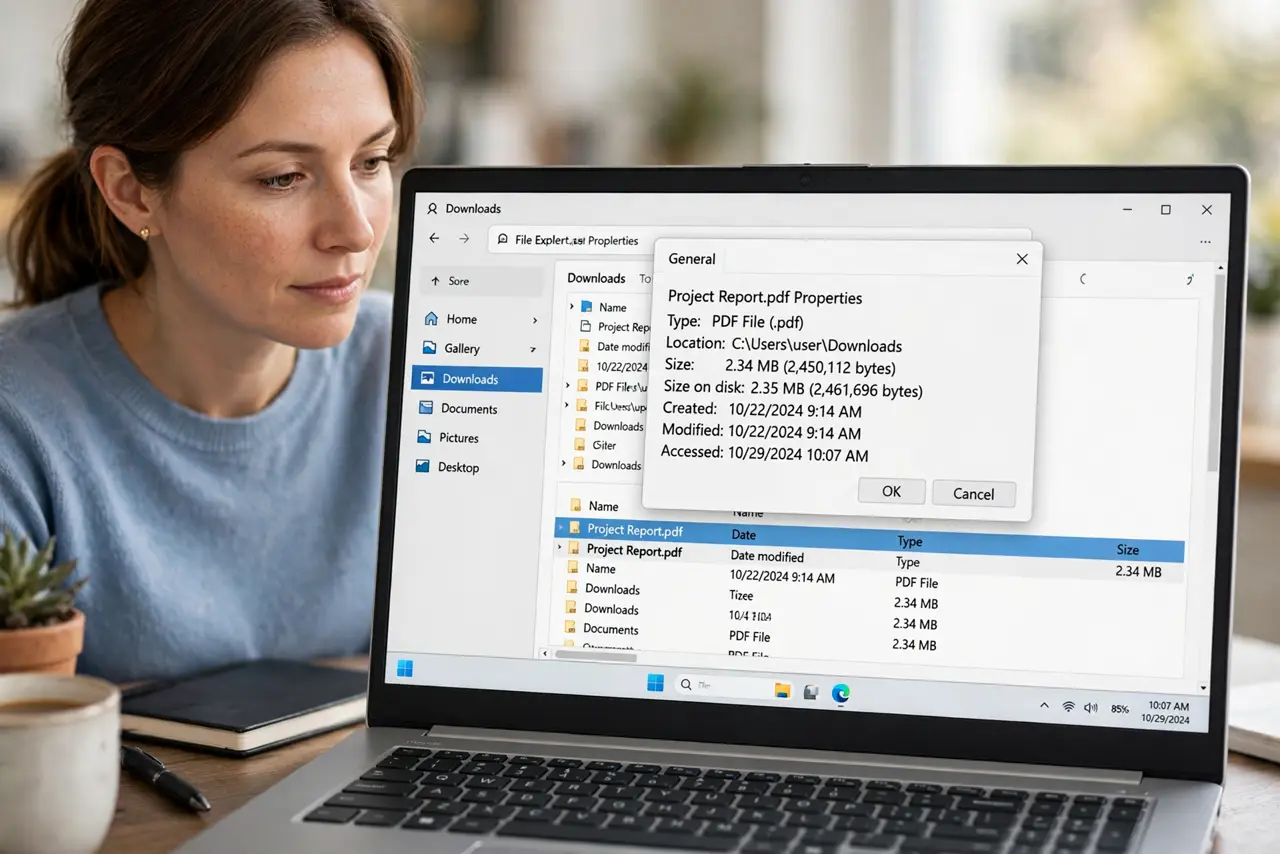Open Microsoft Edge from the taskbar
Viewport: 1280px width, 854px height.
pyautogui.click(x=840, y=692)
